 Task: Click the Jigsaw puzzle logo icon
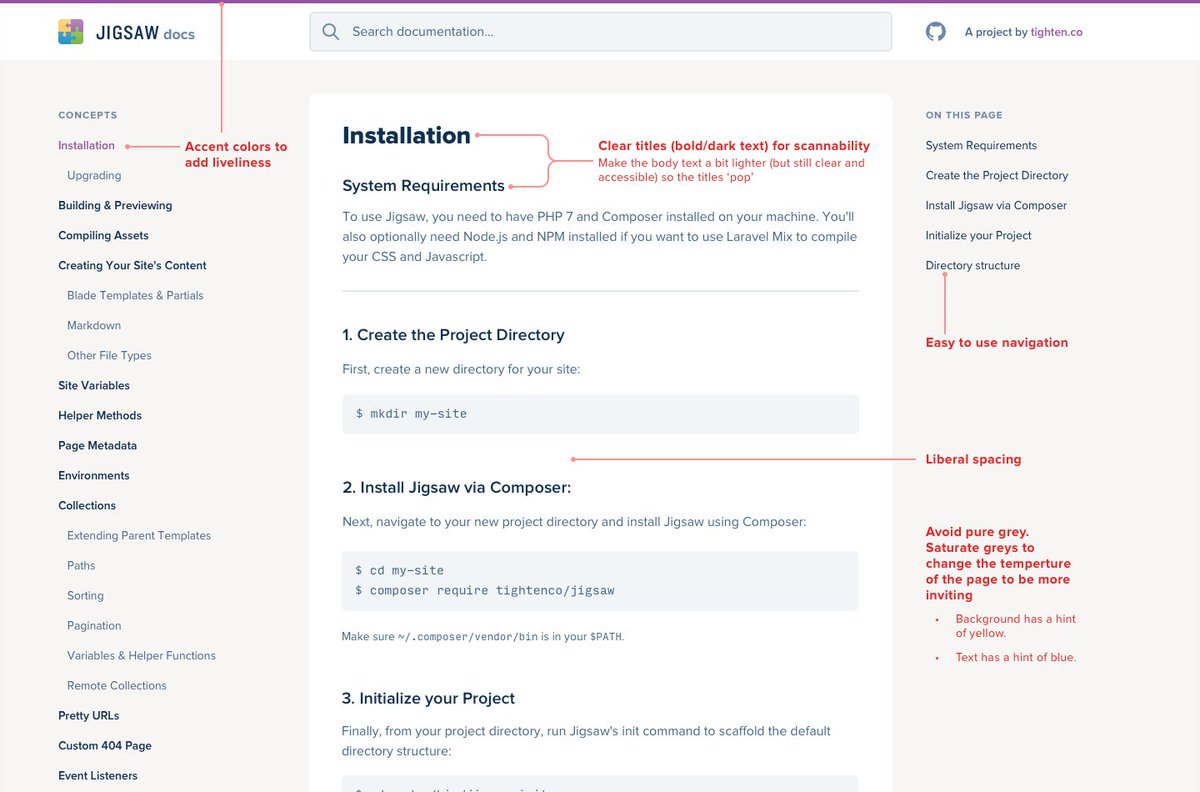71,32
